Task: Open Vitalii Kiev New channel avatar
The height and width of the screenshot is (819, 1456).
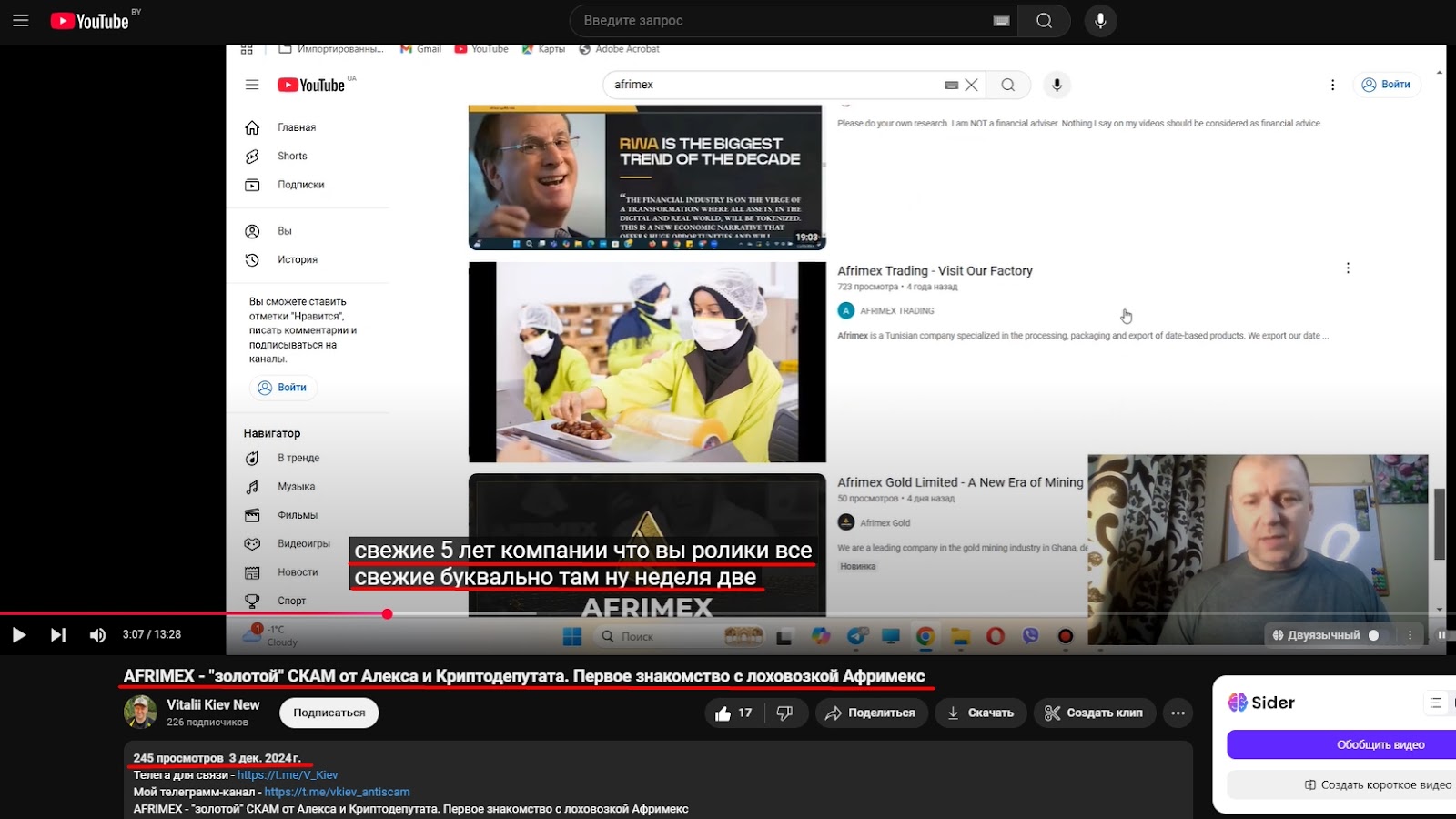Action: [140, 712]
